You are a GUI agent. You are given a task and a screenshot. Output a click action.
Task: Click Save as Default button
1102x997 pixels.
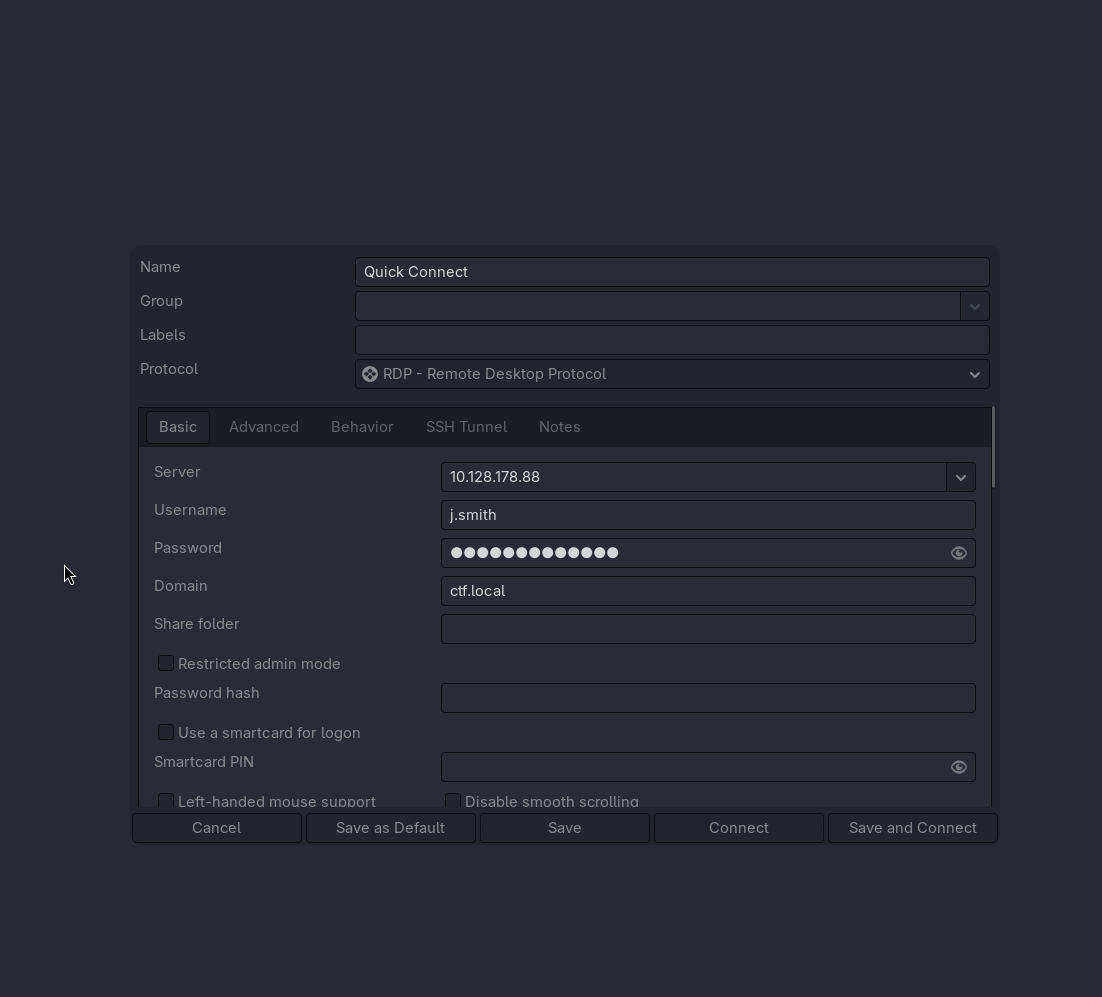click(390, 828)
